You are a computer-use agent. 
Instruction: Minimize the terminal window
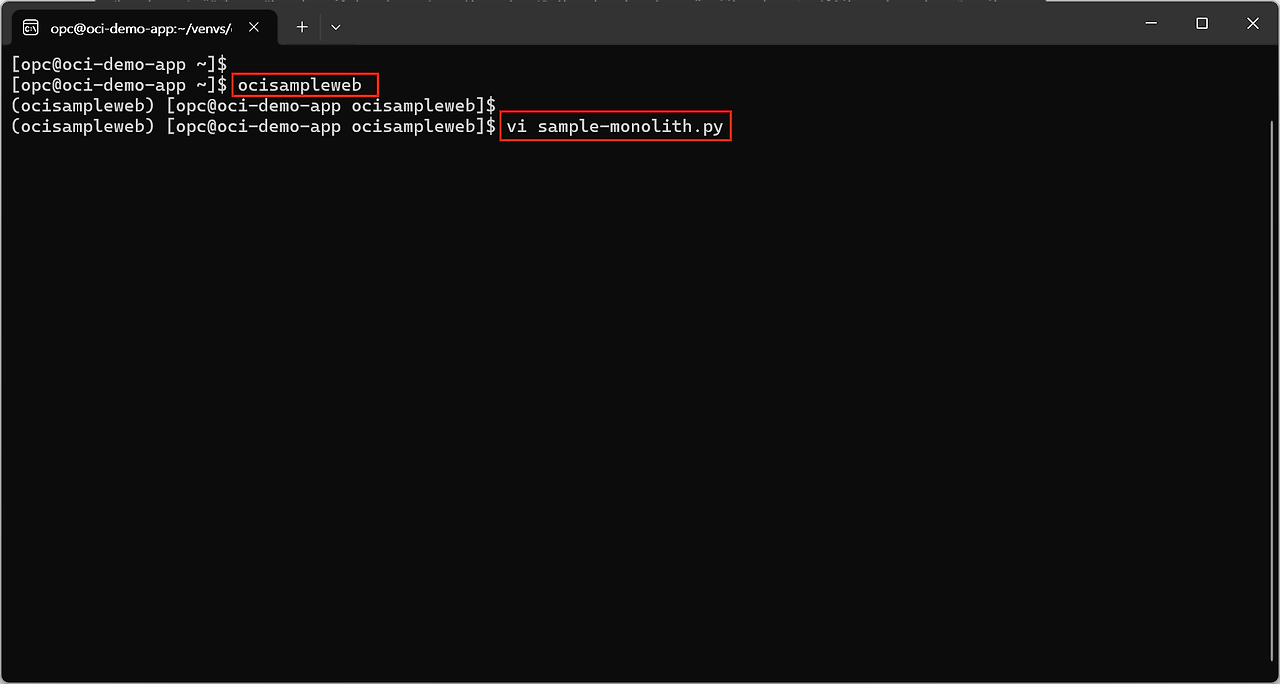click(1150, 23)
